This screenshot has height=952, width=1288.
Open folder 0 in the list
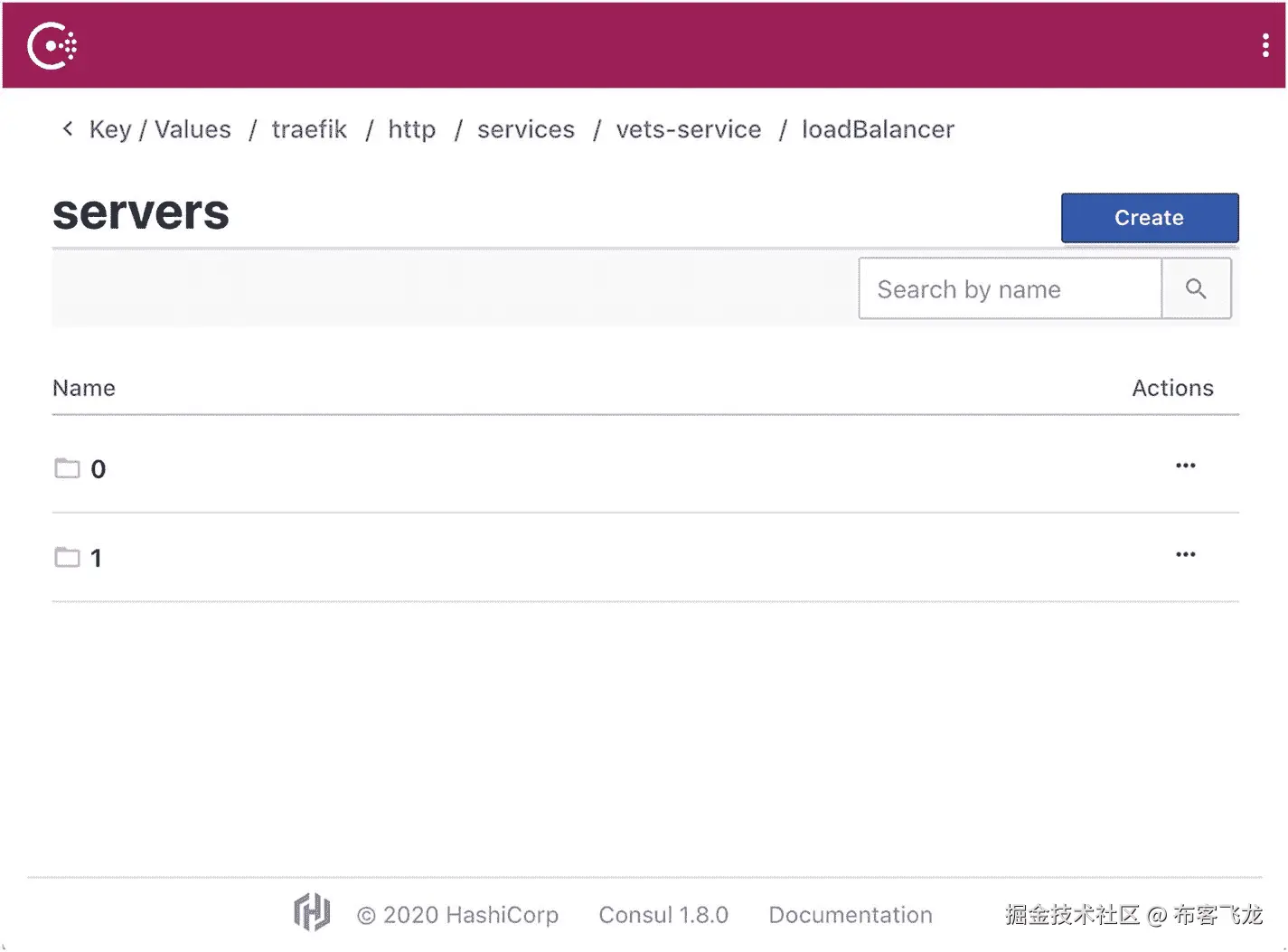pos(99,469)
